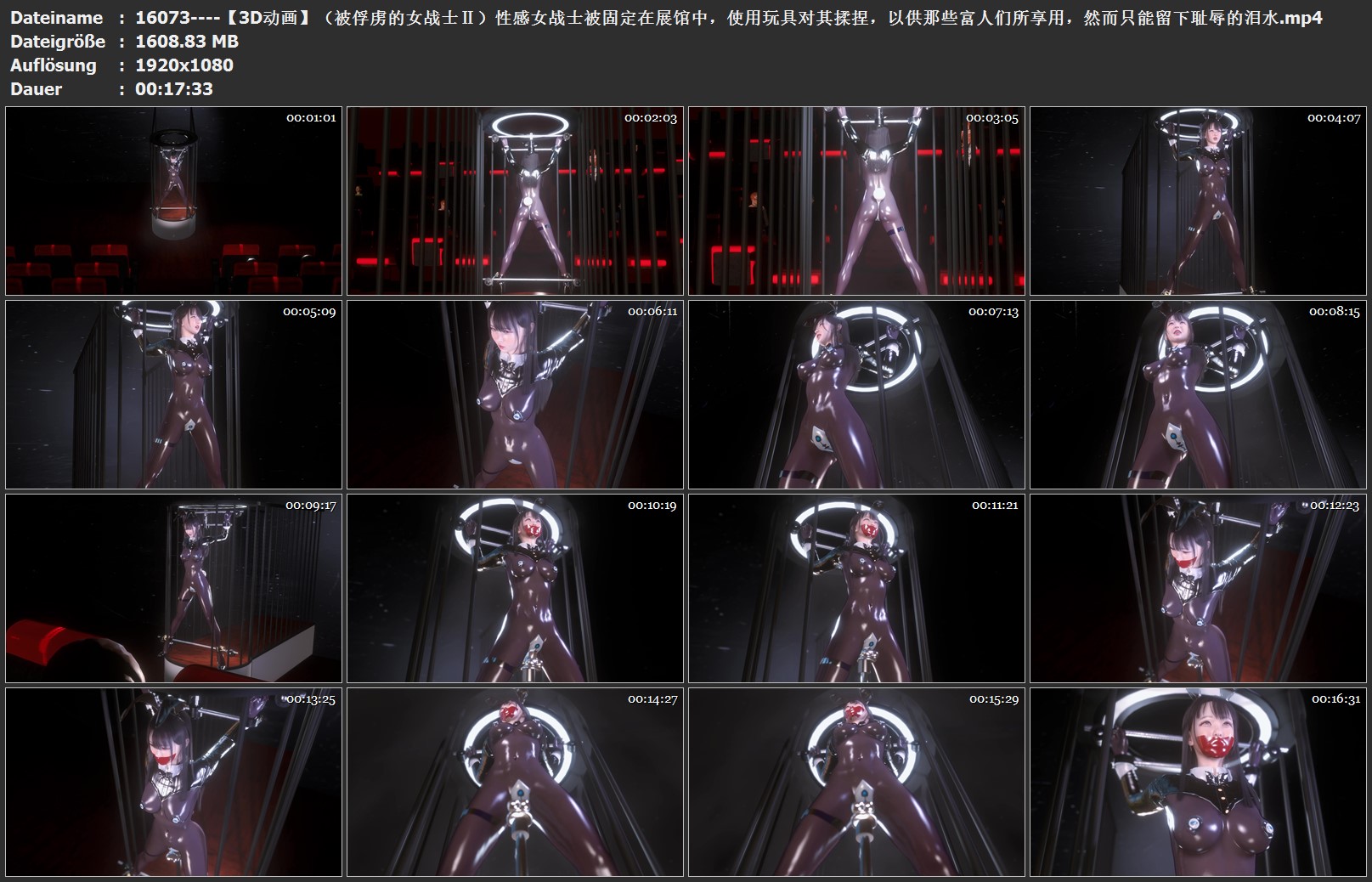Screen dimensions: 1372x882
Task: Open the frame labeled 00:12:23
Action: click(1198, 588)
